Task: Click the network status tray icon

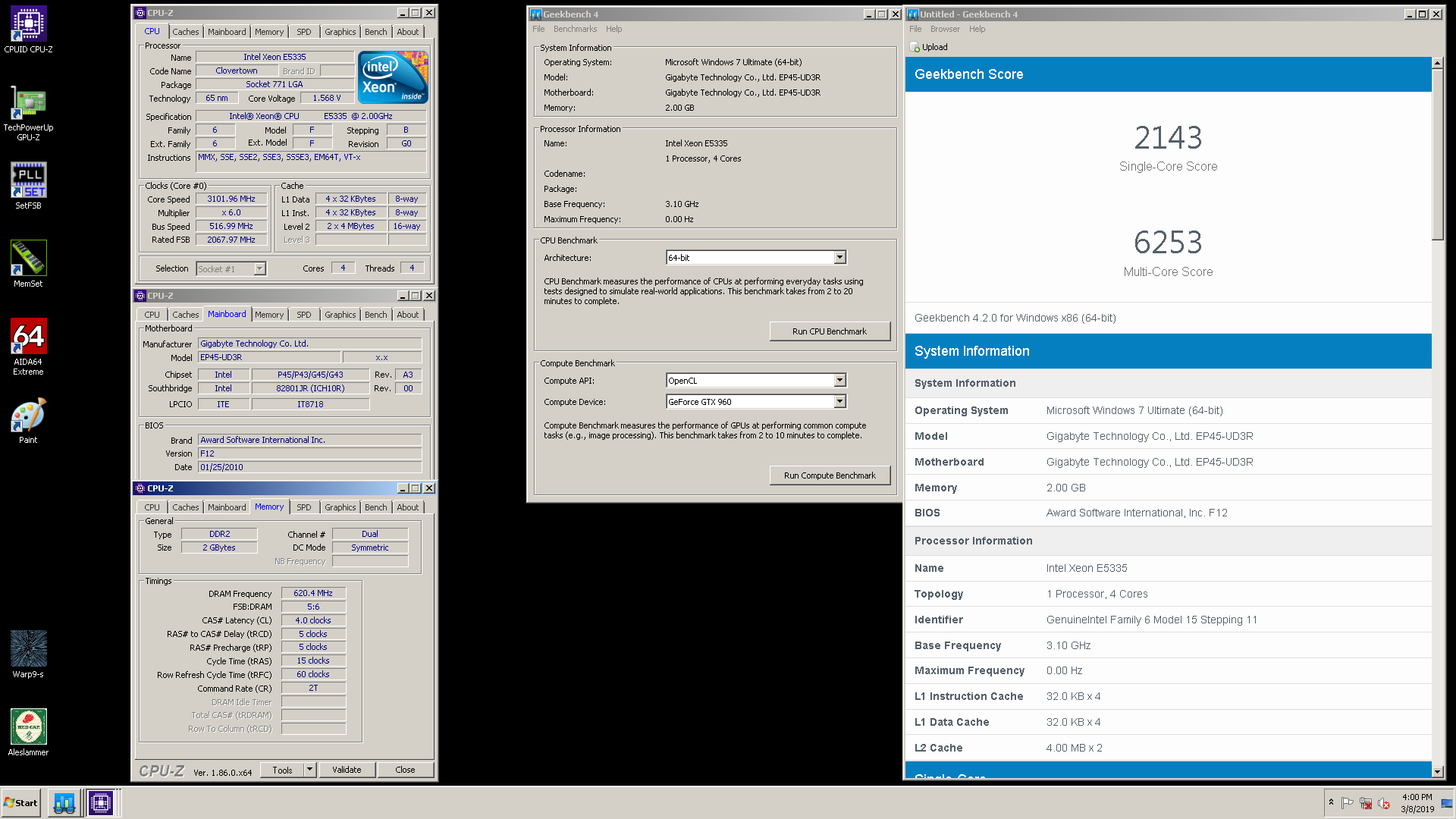Action: tap(1366, 803)
